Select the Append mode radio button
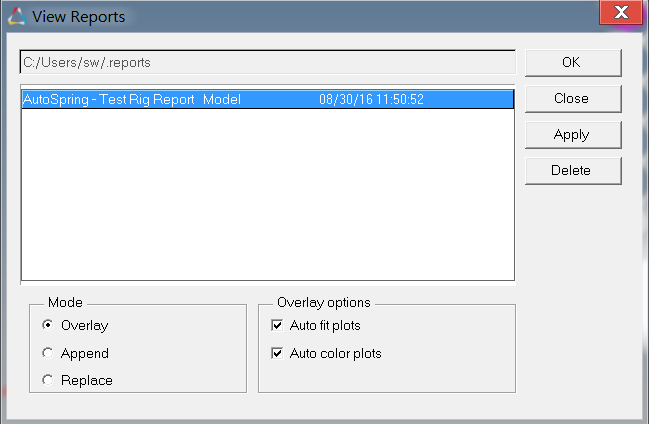The height and width of the screenshot is (424, 650). pyautogui.click(x=48, y=353)
